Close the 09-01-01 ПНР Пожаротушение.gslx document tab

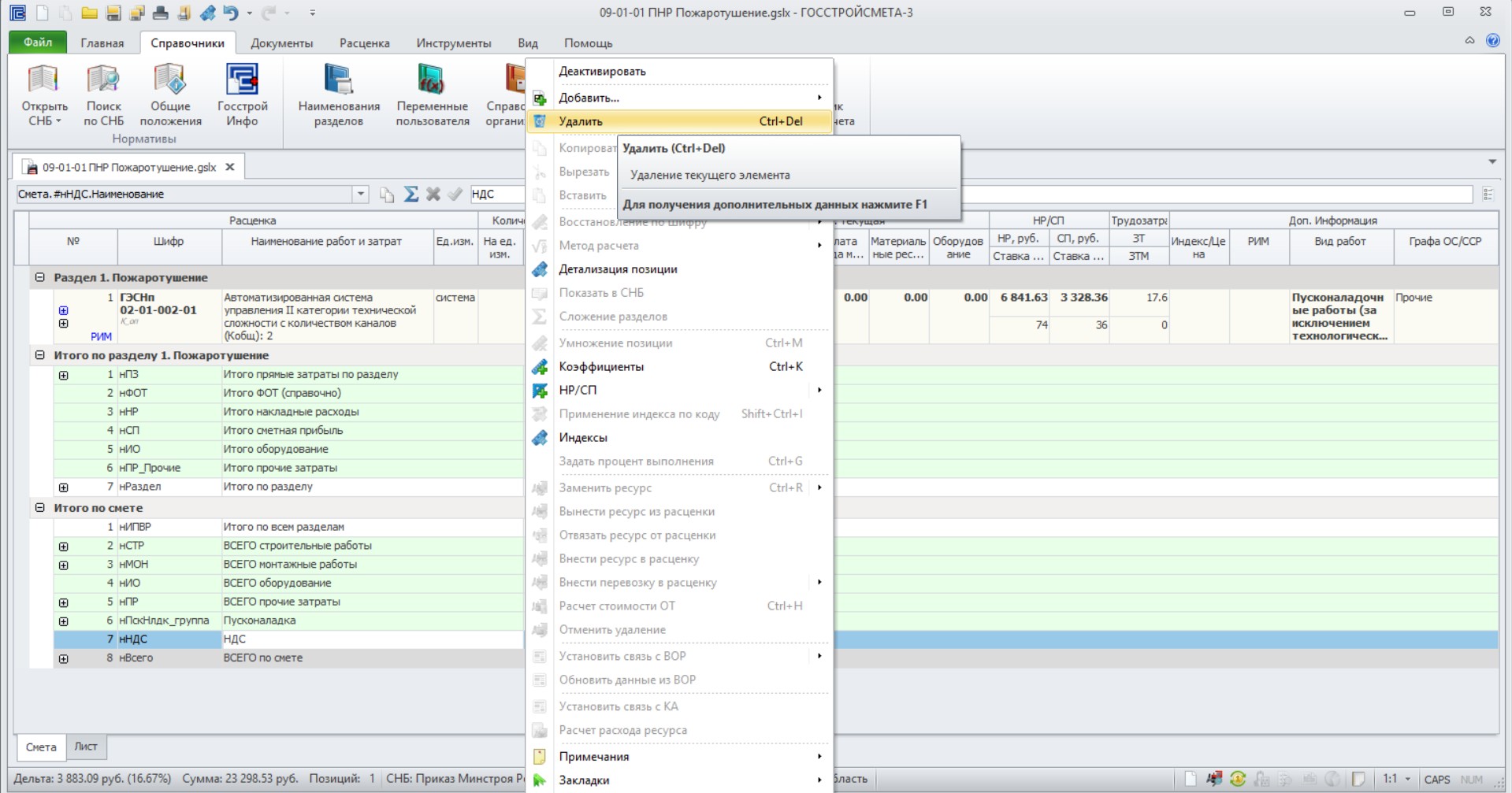point(230,167)
